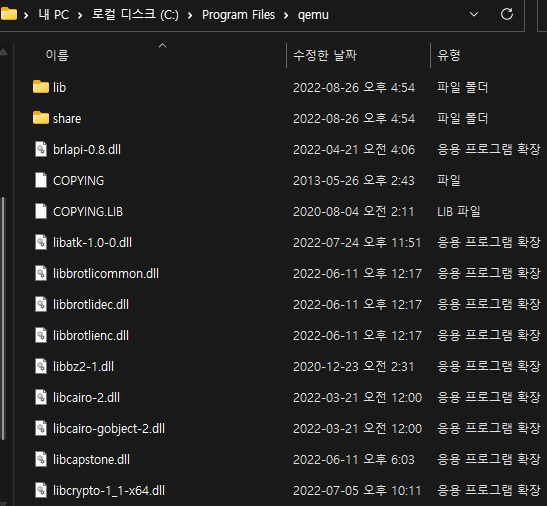547x506 pixels.
Task: Select file libatk-1.0-0.dll
Action: (x=92, y=242)
